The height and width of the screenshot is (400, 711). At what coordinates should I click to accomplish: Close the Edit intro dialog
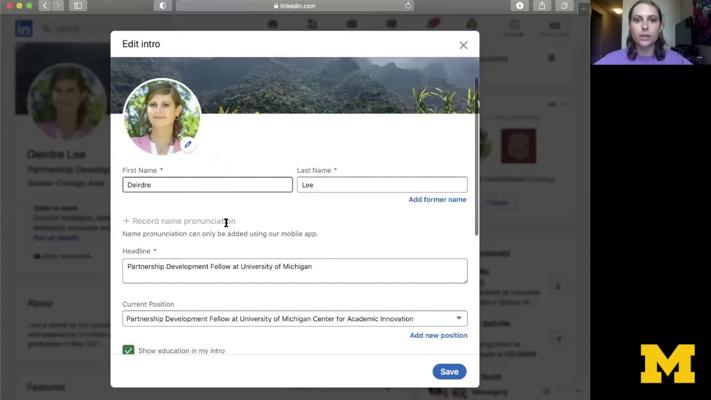pyautogui.click(x=463, y=45)
